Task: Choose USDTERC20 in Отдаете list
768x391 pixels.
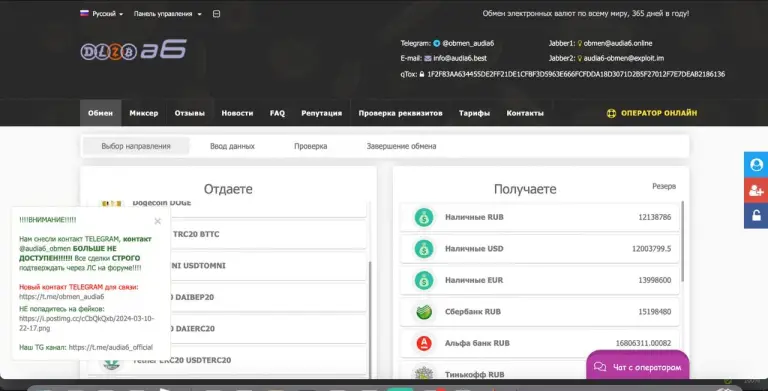Action: point(268,360)
